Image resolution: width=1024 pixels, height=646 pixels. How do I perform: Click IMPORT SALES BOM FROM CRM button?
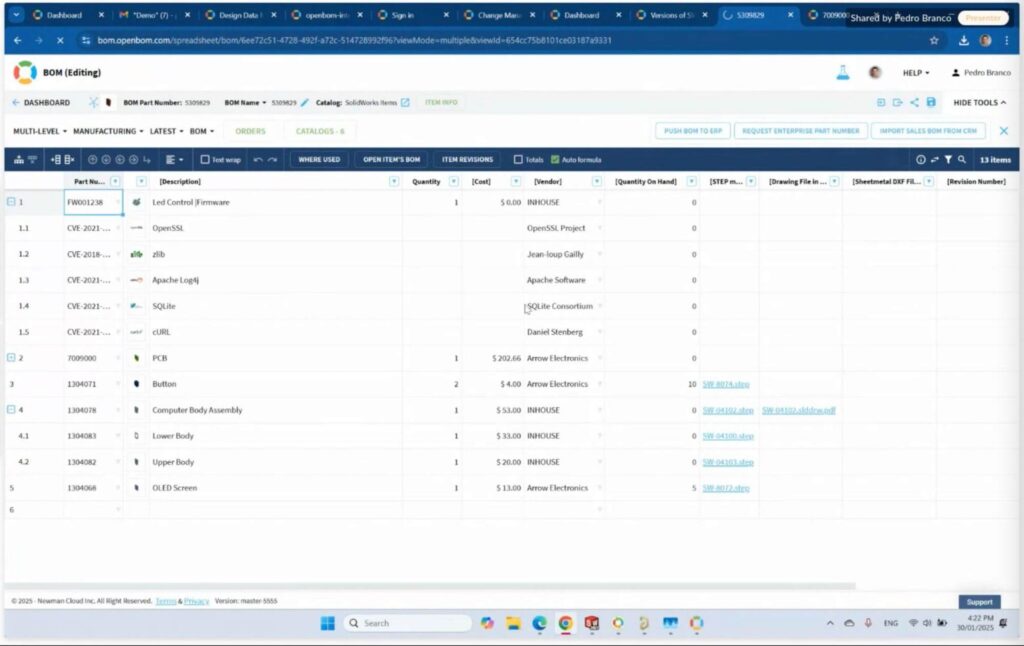[928, 131]
